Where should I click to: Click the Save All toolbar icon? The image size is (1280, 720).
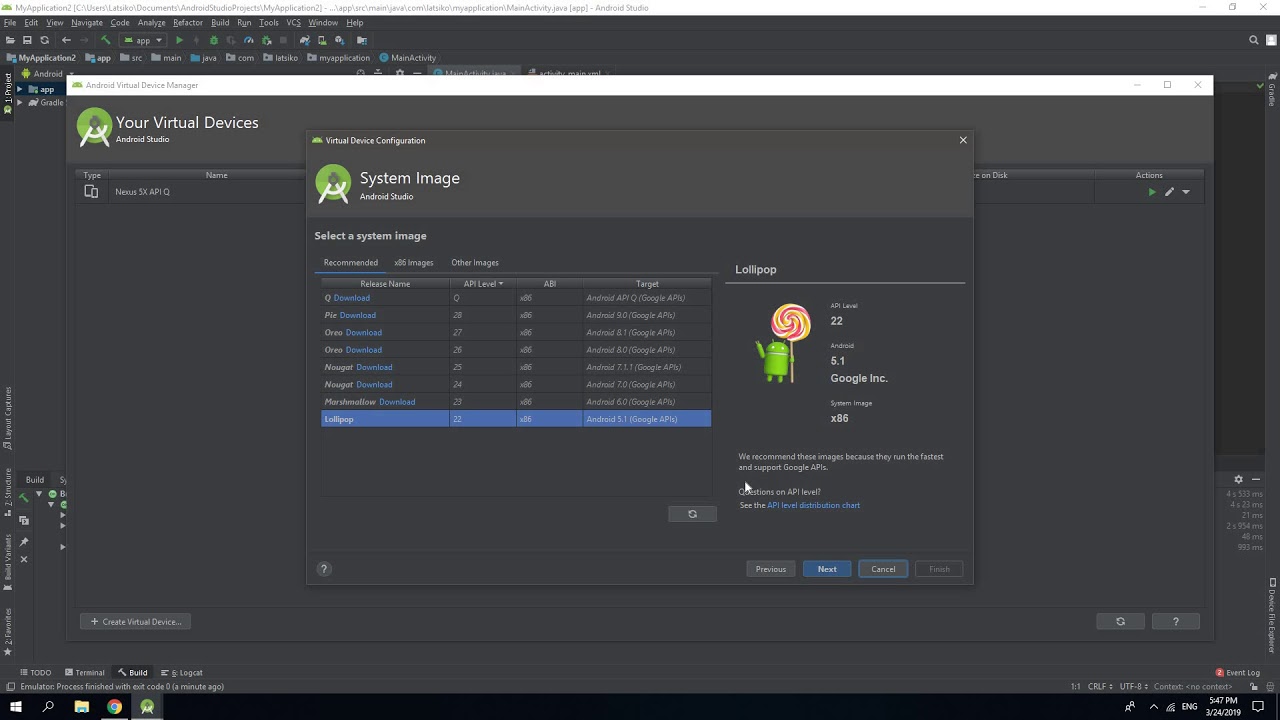(x=27, y=40)
